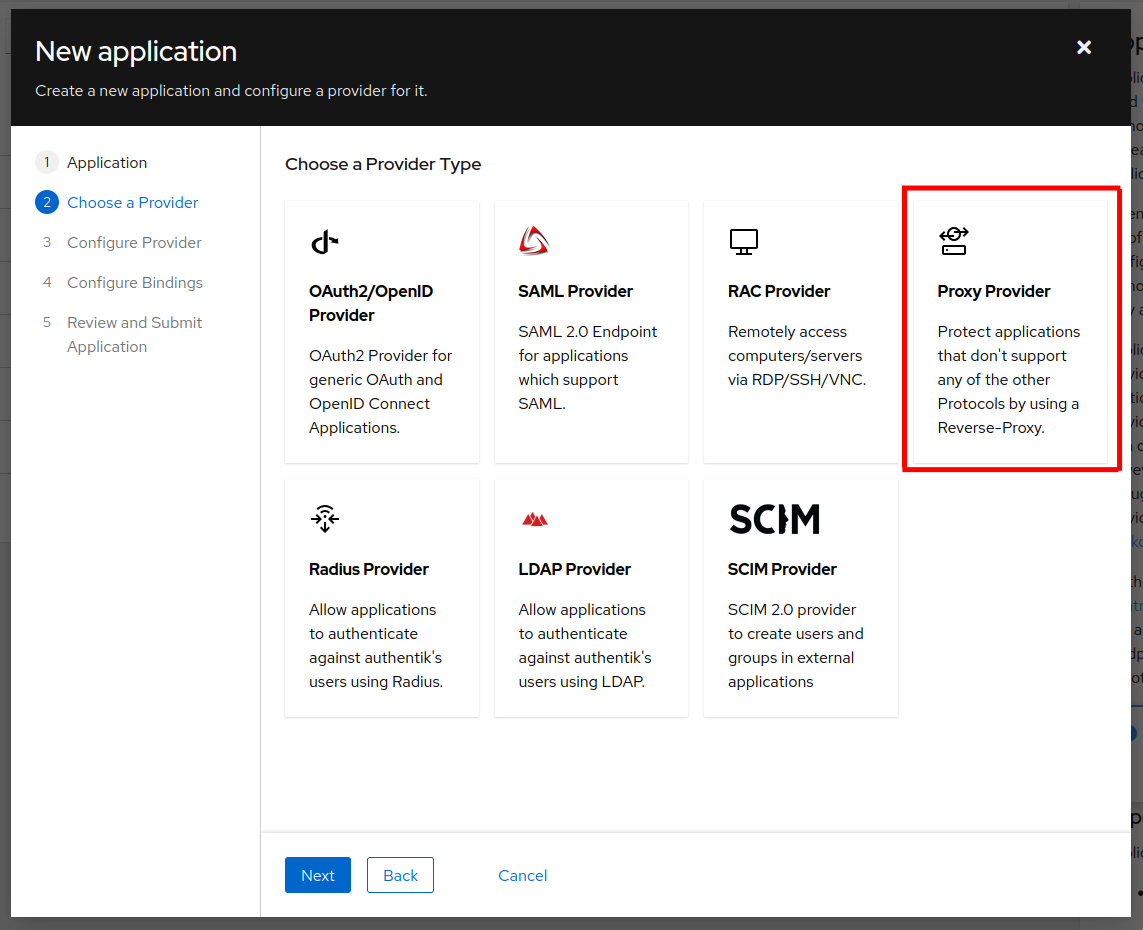The image size is (1143, 930).
Task: Select the Choose a Provider step
Action: pos(132,203)
